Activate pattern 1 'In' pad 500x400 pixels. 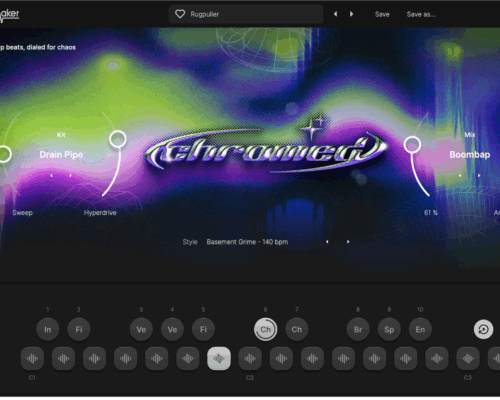coord(48,329)
